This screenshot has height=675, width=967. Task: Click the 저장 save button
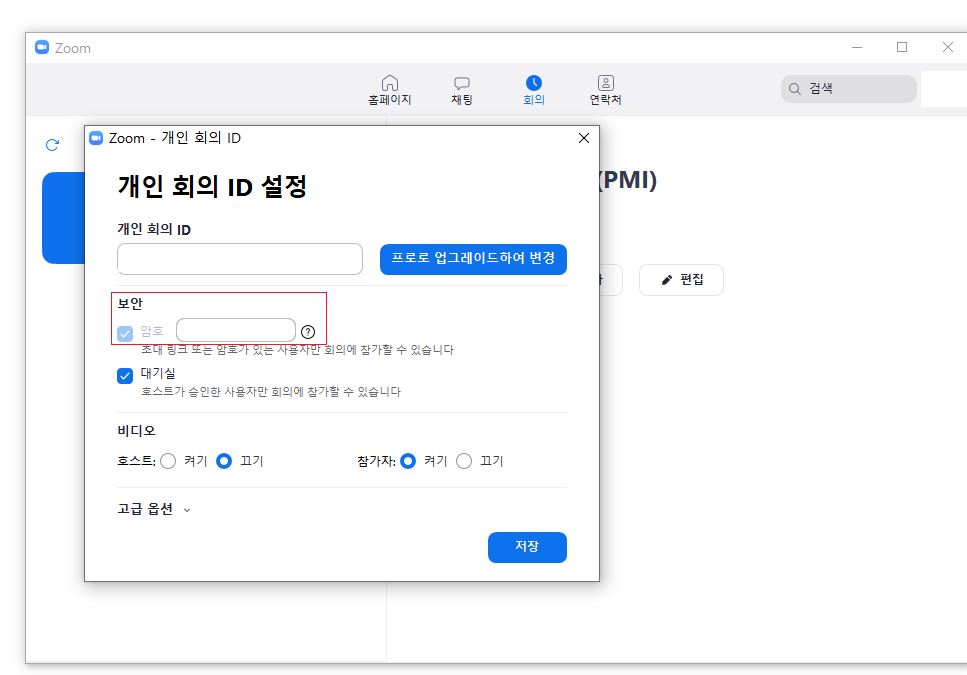point(527,547)
